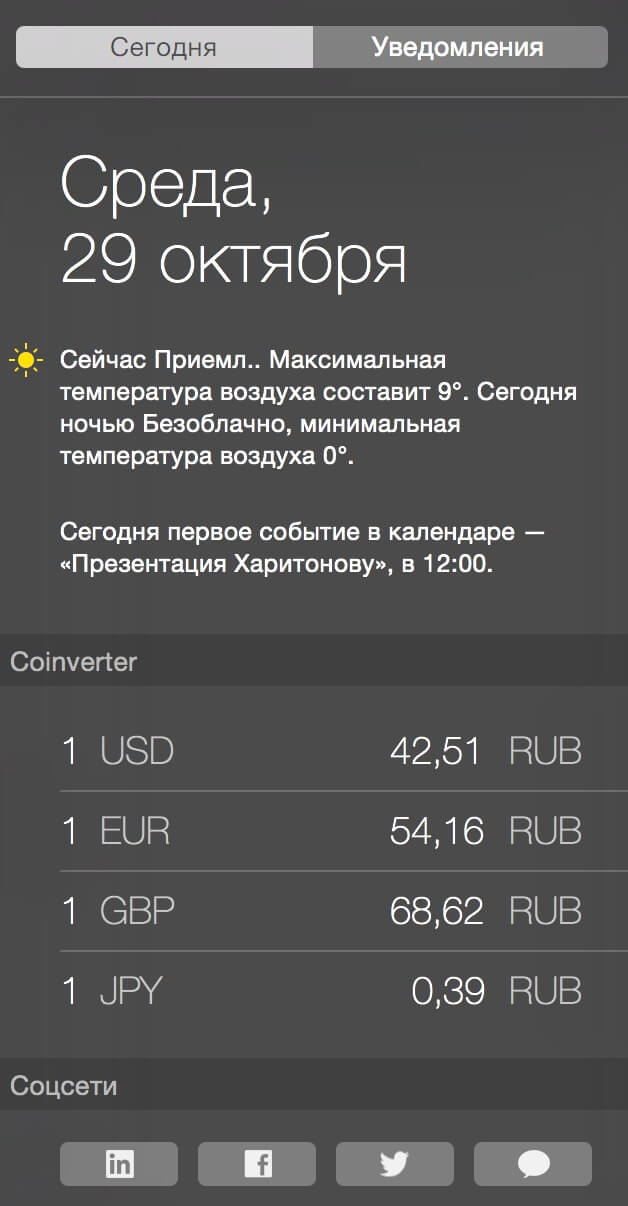
Task: Click the 42,51 exchange value
Action: pos(437,752)
